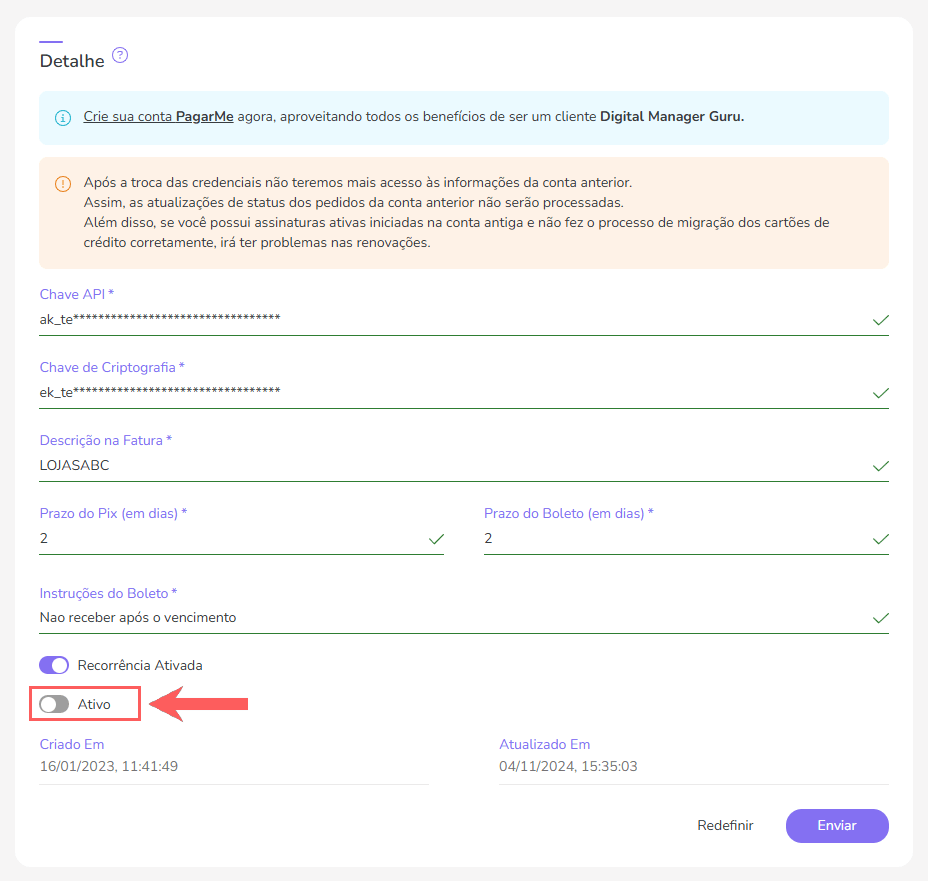Click the green checkmark beside Chave API
This screenshot has height=881, width=928.
pyautogui.click(x=881, y=320)
